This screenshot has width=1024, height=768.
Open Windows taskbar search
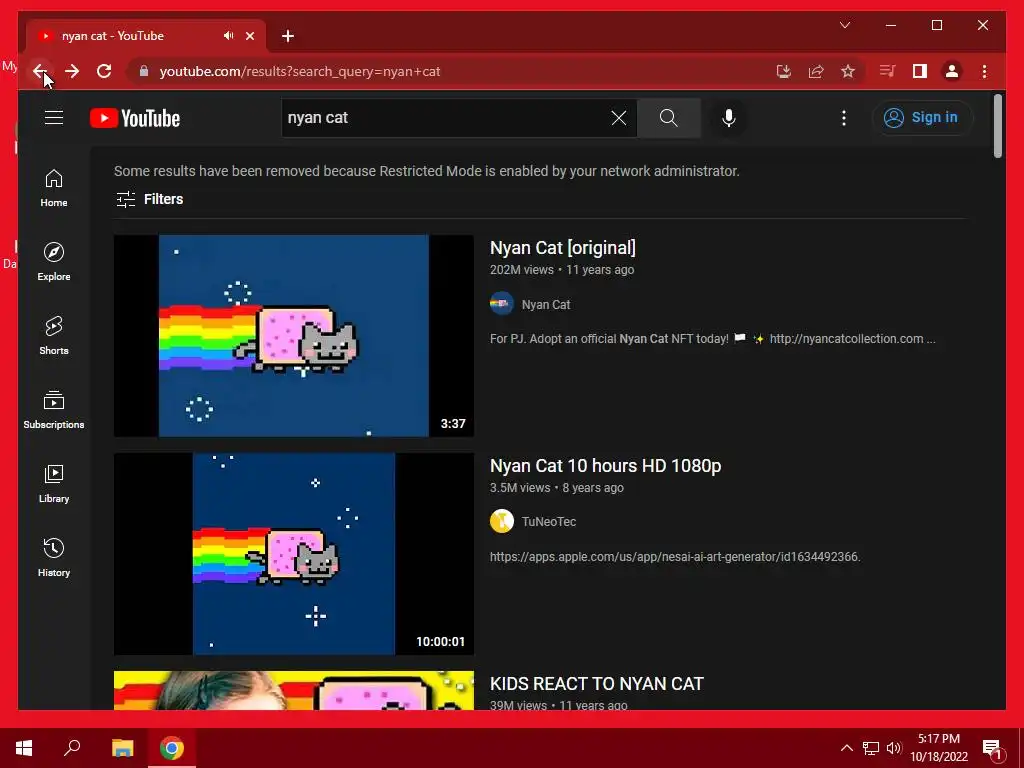(x=72, y=748)
